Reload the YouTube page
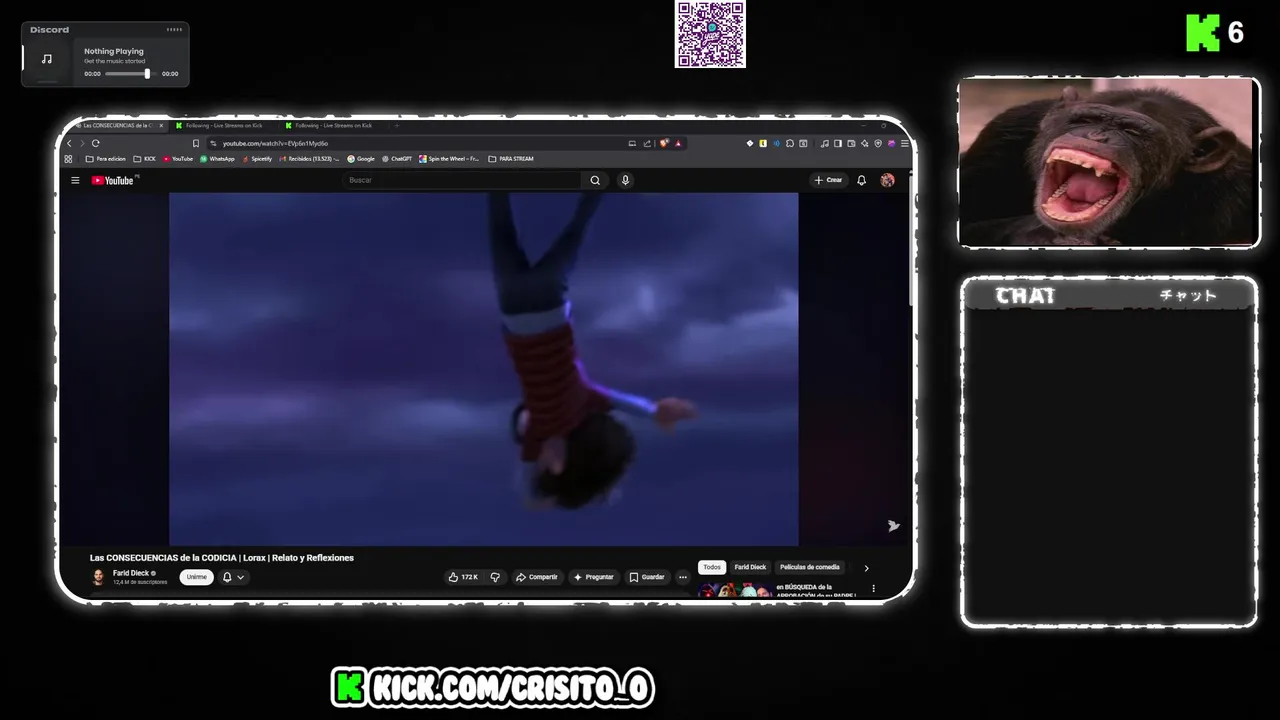Screen dimensions: 1280x720 pyautogui.click(x=96, y=143)
